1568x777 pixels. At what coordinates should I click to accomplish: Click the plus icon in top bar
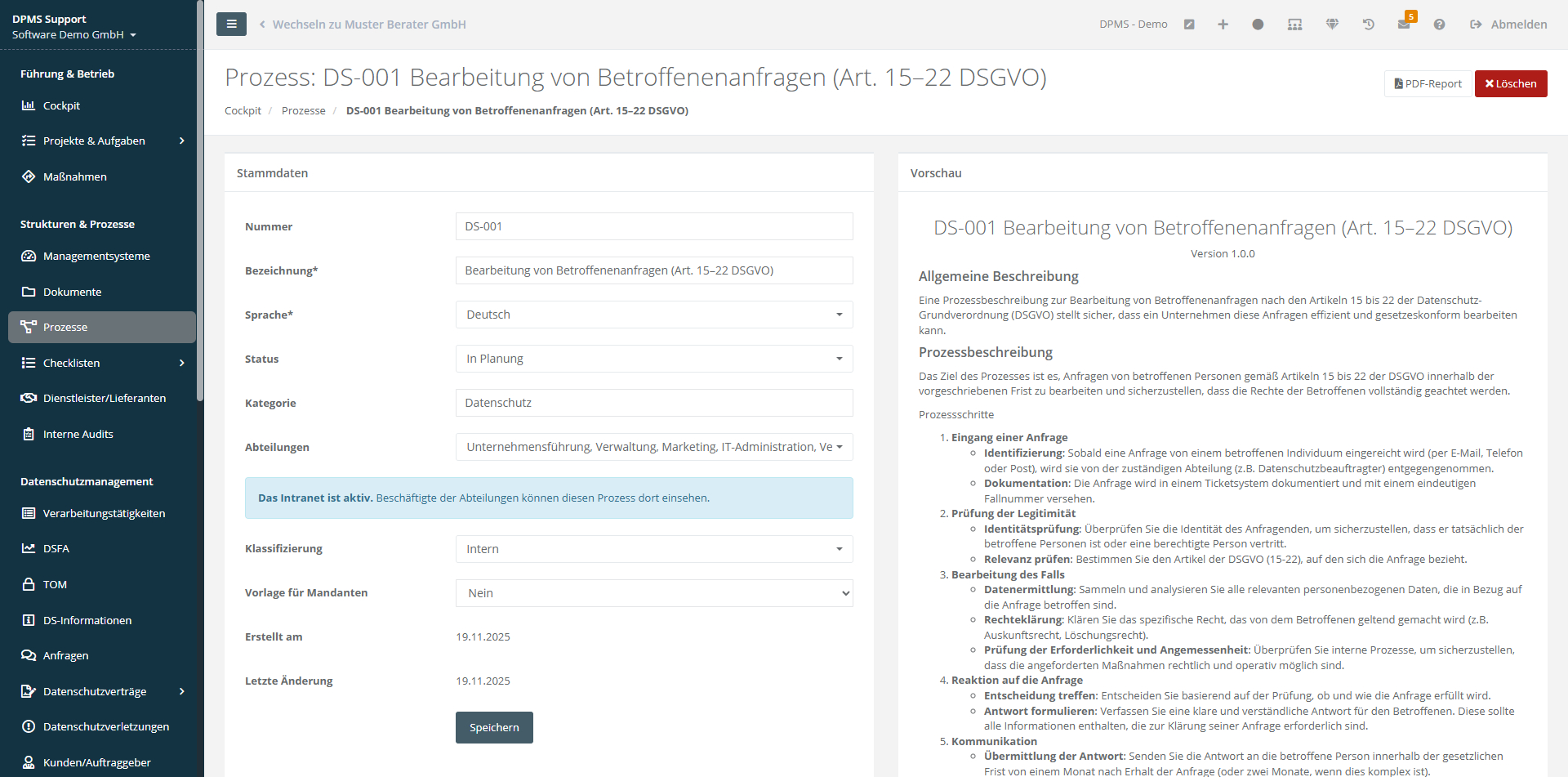1223,25
